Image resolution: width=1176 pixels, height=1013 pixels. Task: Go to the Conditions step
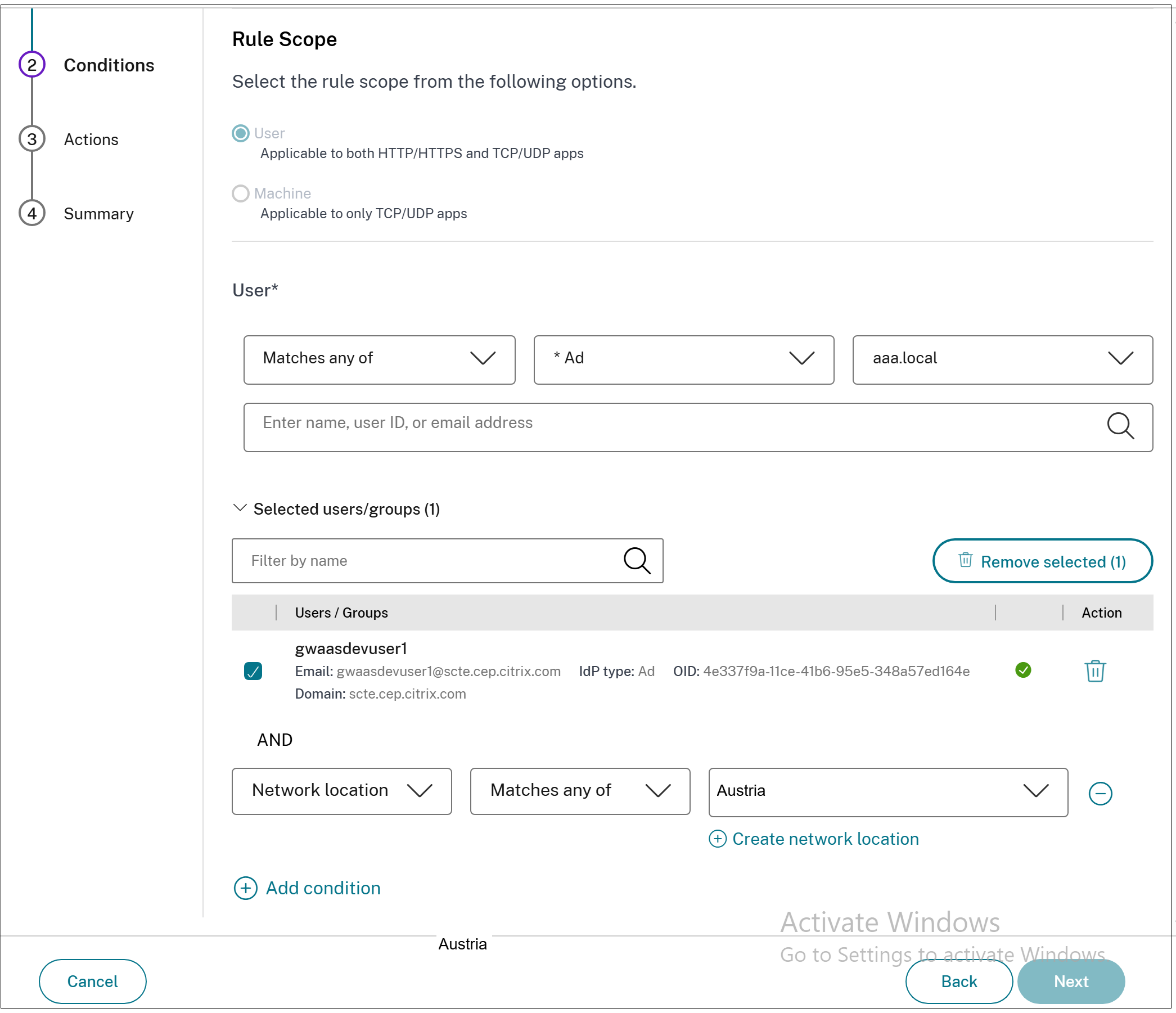[109, 66]
